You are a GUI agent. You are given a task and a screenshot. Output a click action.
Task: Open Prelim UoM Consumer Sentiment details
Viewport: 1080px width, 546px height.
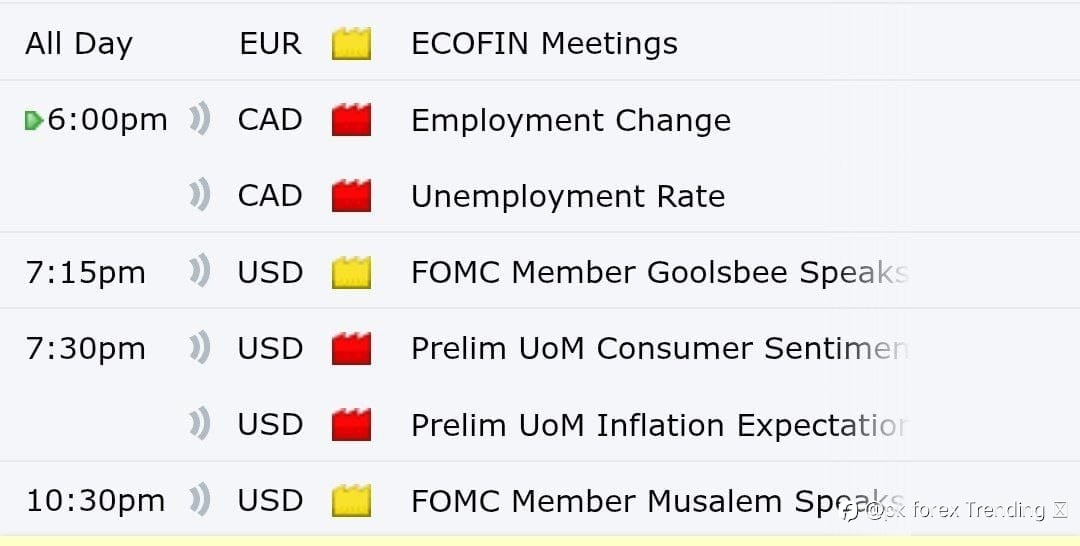[x=658, y=348]
